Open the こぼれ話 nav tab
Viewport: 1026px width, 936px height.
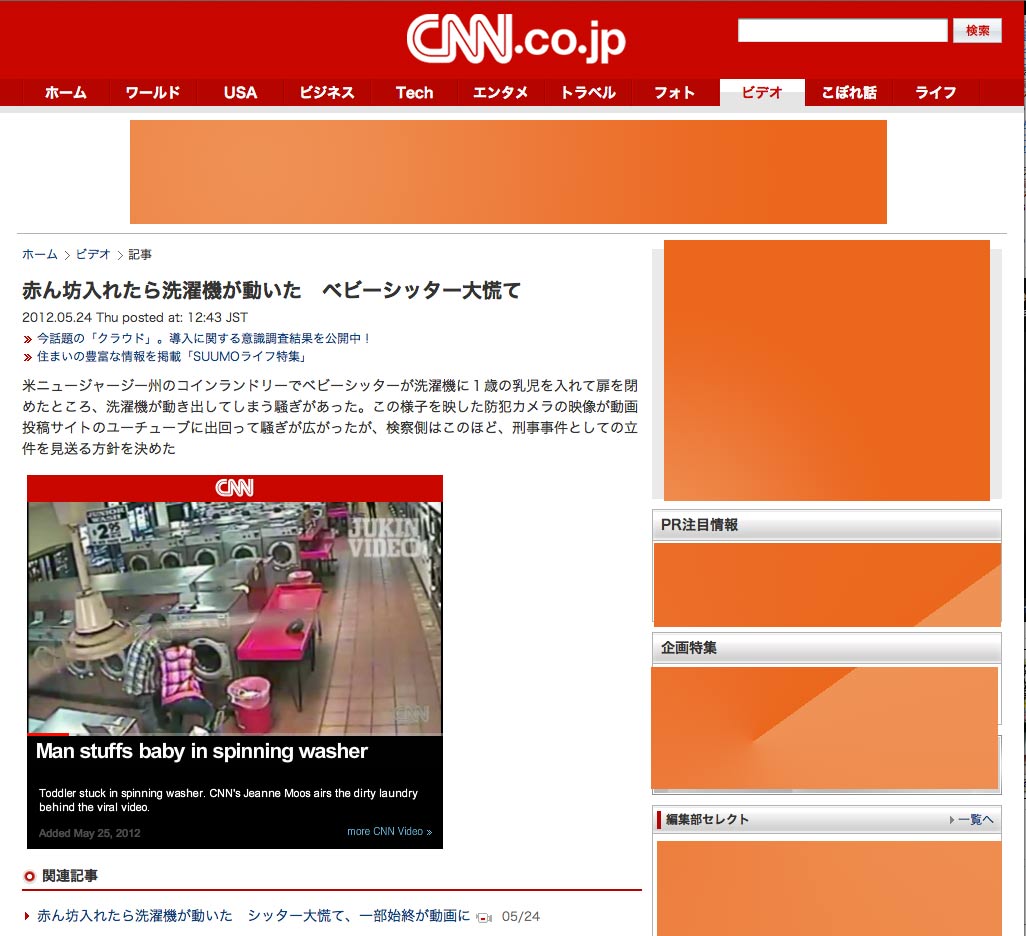point(849,92)
